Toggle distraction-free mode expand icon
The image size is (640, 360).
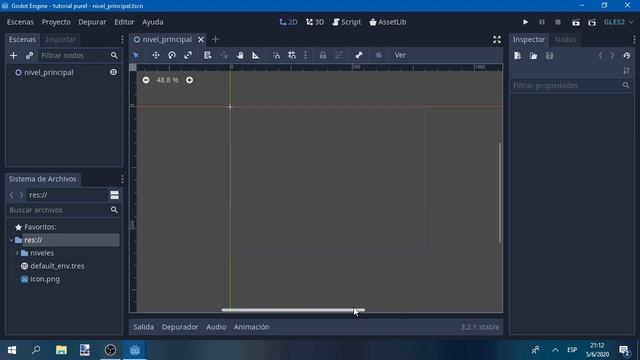click(x=497, y=39)
